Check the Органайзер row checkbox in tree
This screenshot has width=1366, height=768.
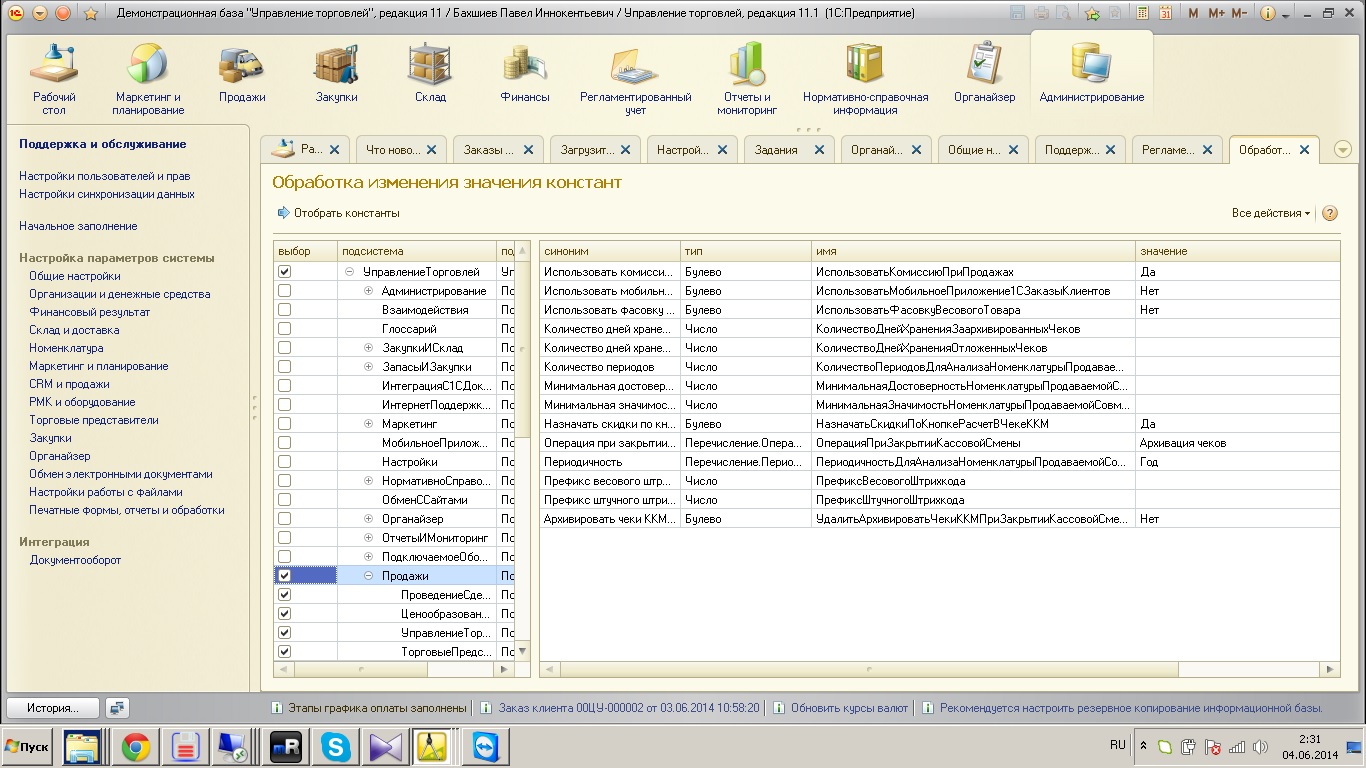click(x=285, y=519)
